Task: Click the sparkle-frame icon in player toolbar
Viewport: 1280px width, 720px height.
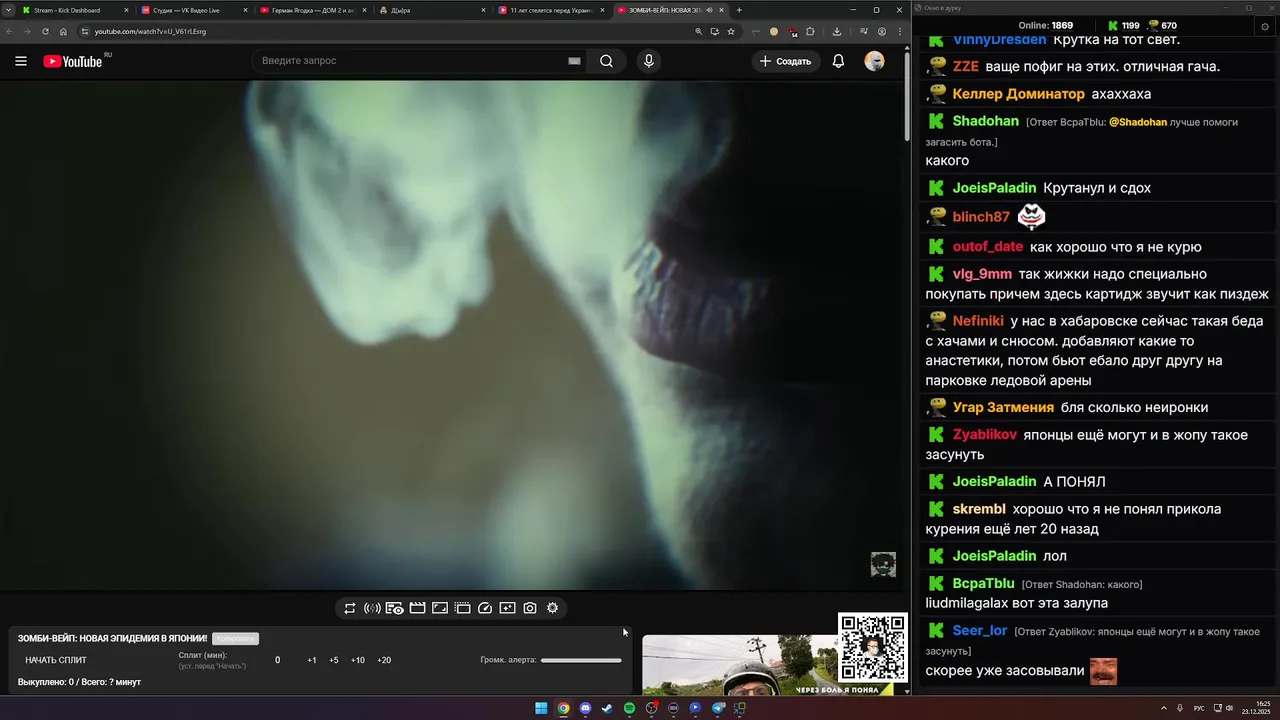Action: 507,608
